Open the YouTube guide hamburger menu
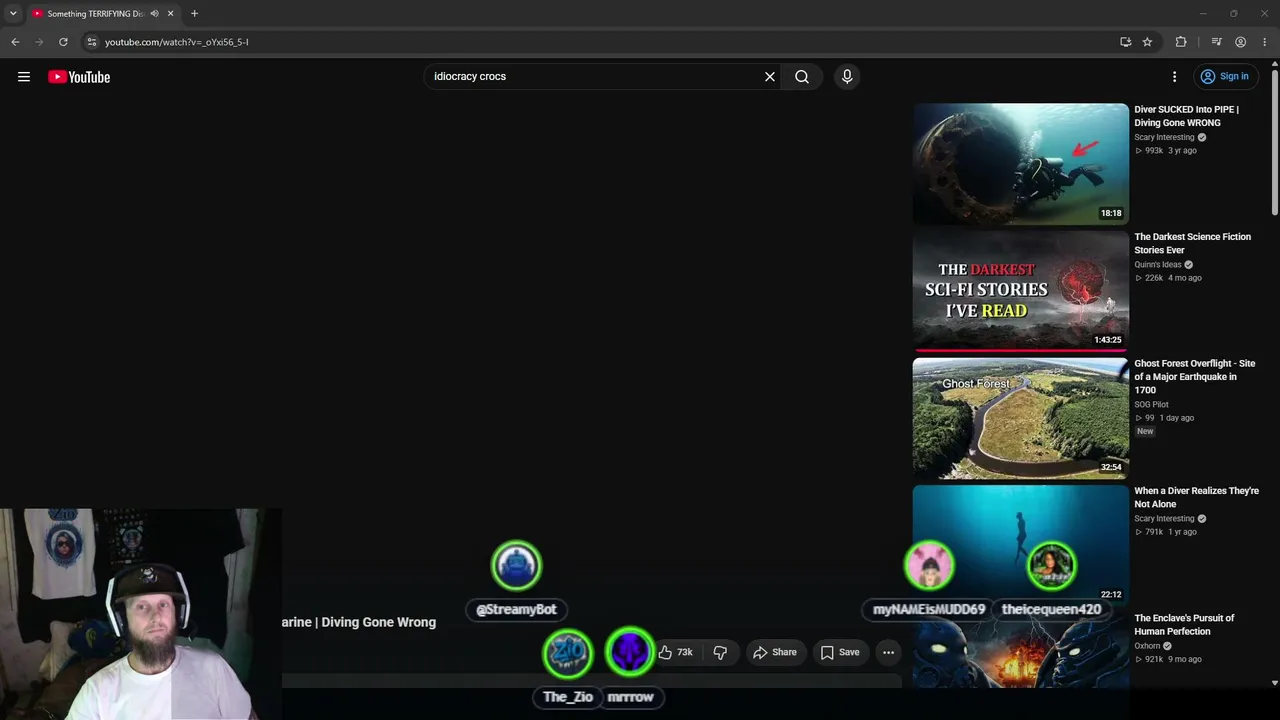Screen dimensions: 1280x720 [x=24, y=77]
